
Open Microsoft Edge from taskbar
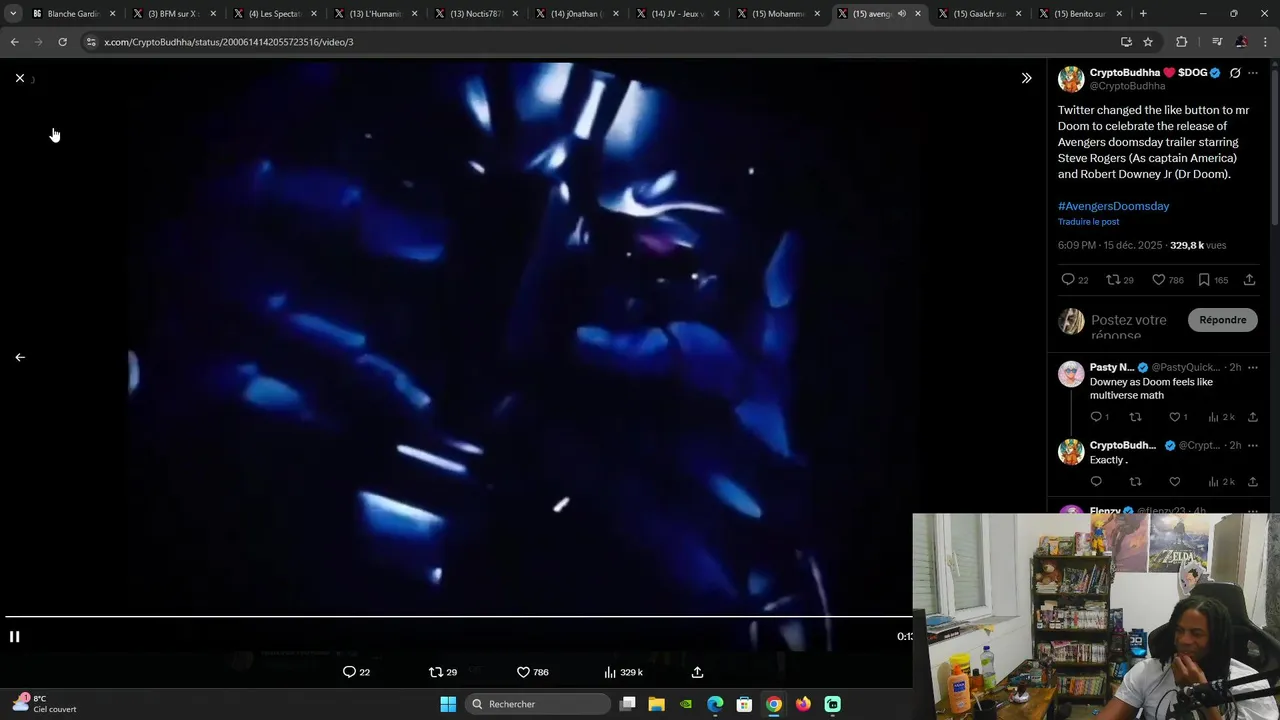[x=715, y=704]
